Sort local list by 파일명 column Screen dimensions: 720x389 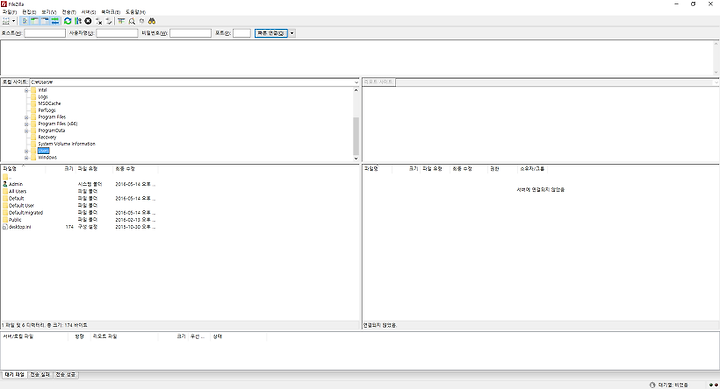click(x=23, y=169)
